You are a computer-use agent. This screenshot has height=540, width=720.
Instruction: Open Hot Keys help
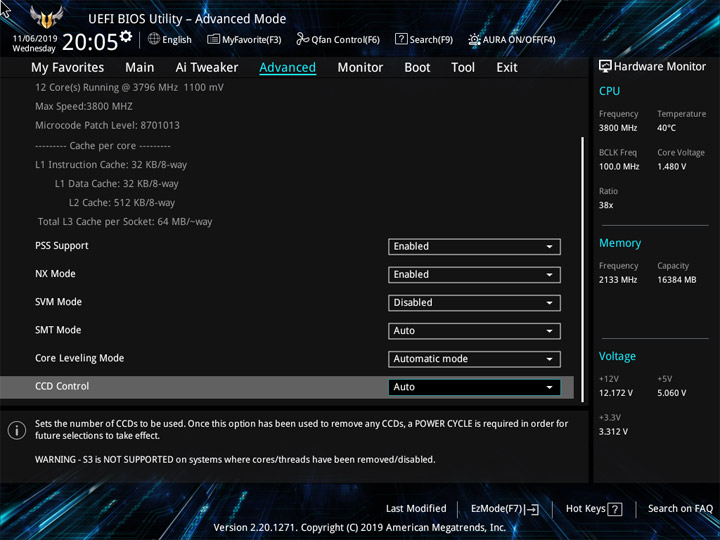pos(594,509)
